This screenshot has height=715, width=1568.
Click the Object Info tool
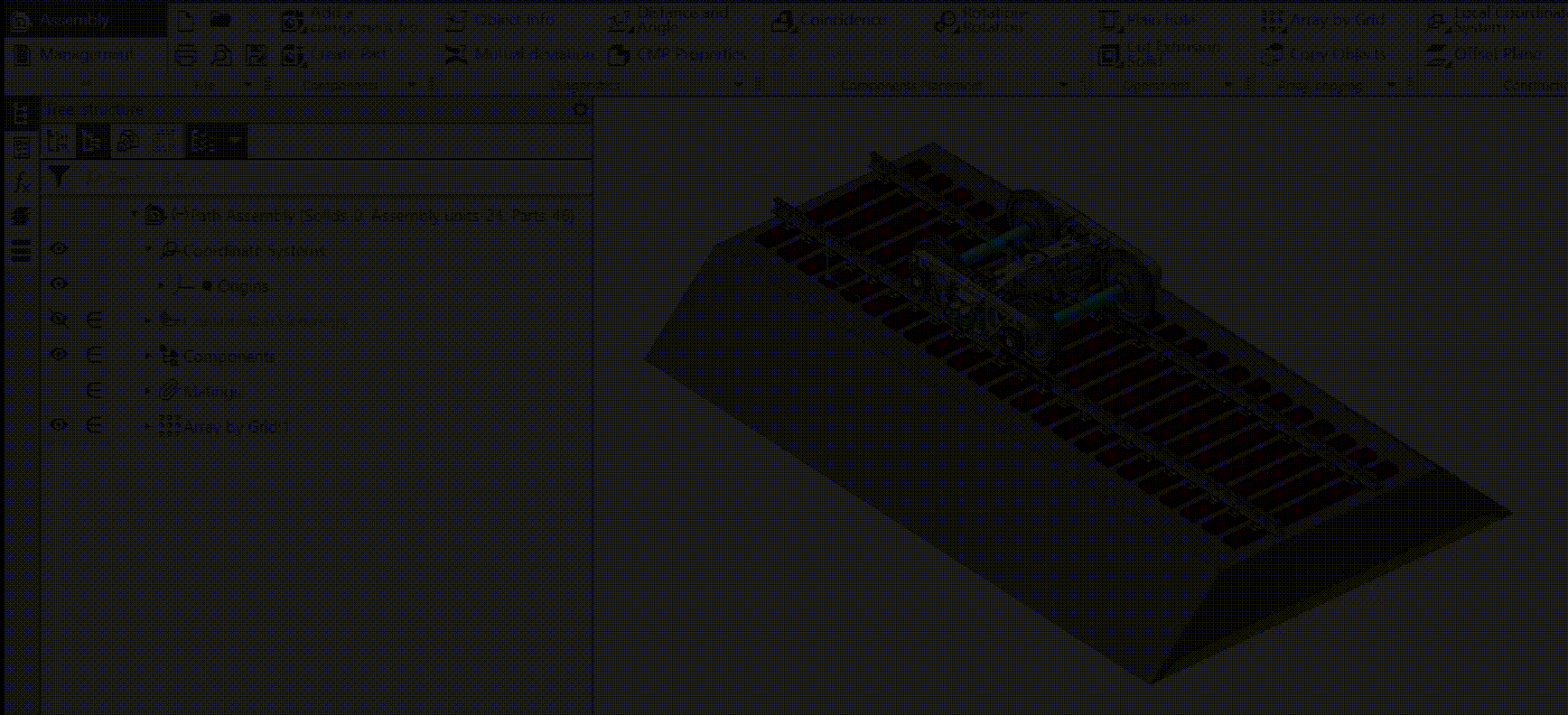(x=502, y=20)
